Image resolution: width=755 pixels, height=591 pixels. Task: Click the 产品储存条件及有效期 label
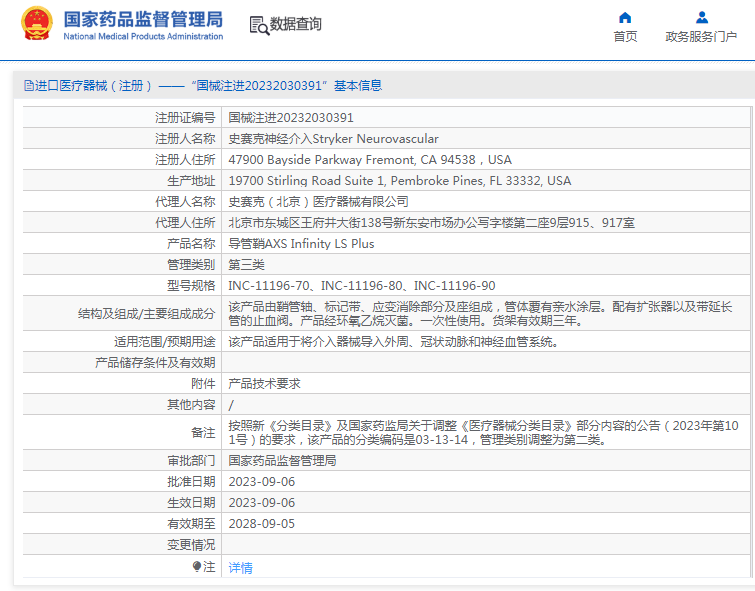pos(155,363)
